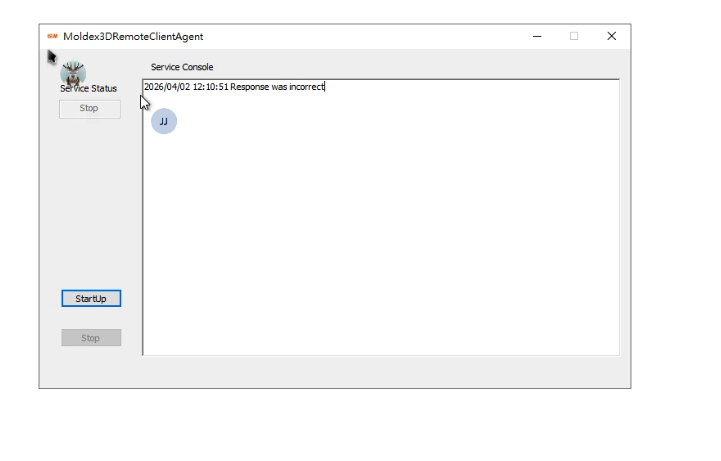Place caret at end of console log line

pyautogui.click(x=326, y=87)
